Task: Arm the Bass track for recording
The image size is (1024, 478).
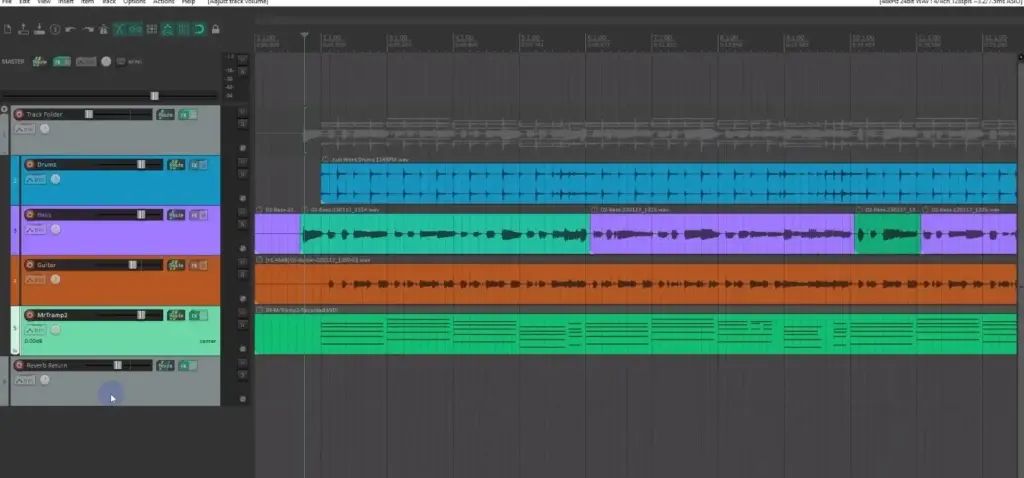Action: point(29,215)
